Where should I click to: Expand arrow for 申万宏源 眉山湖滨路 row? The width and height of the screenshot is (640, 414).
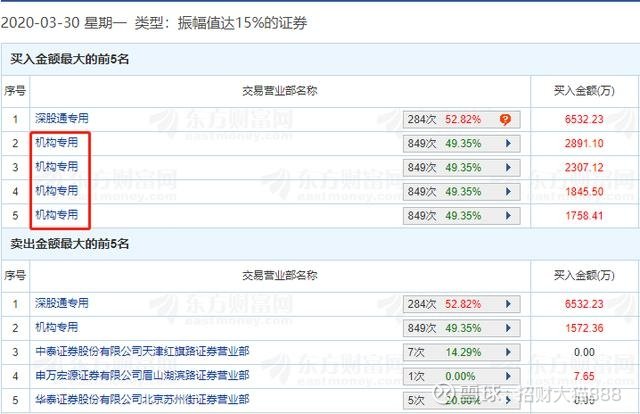coord(508,376)
